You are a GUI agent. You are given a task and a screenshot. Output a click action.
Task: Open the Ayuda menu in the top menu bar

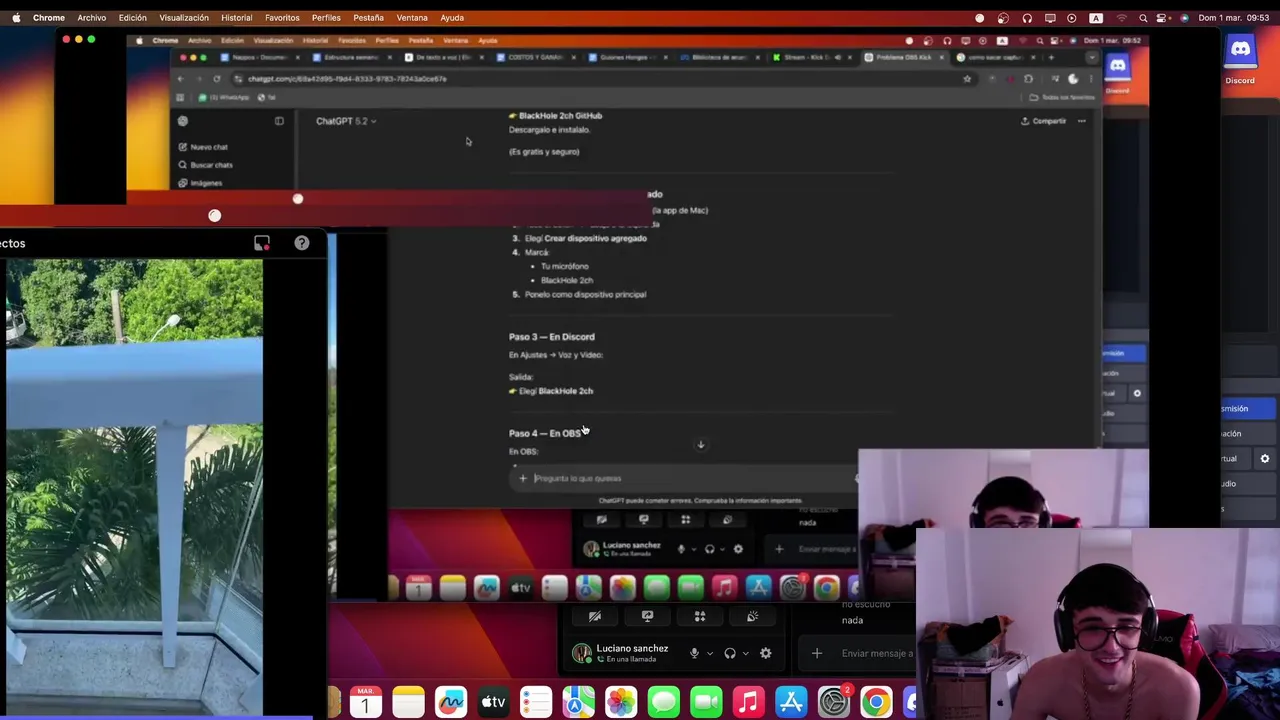tap(452, 17)
